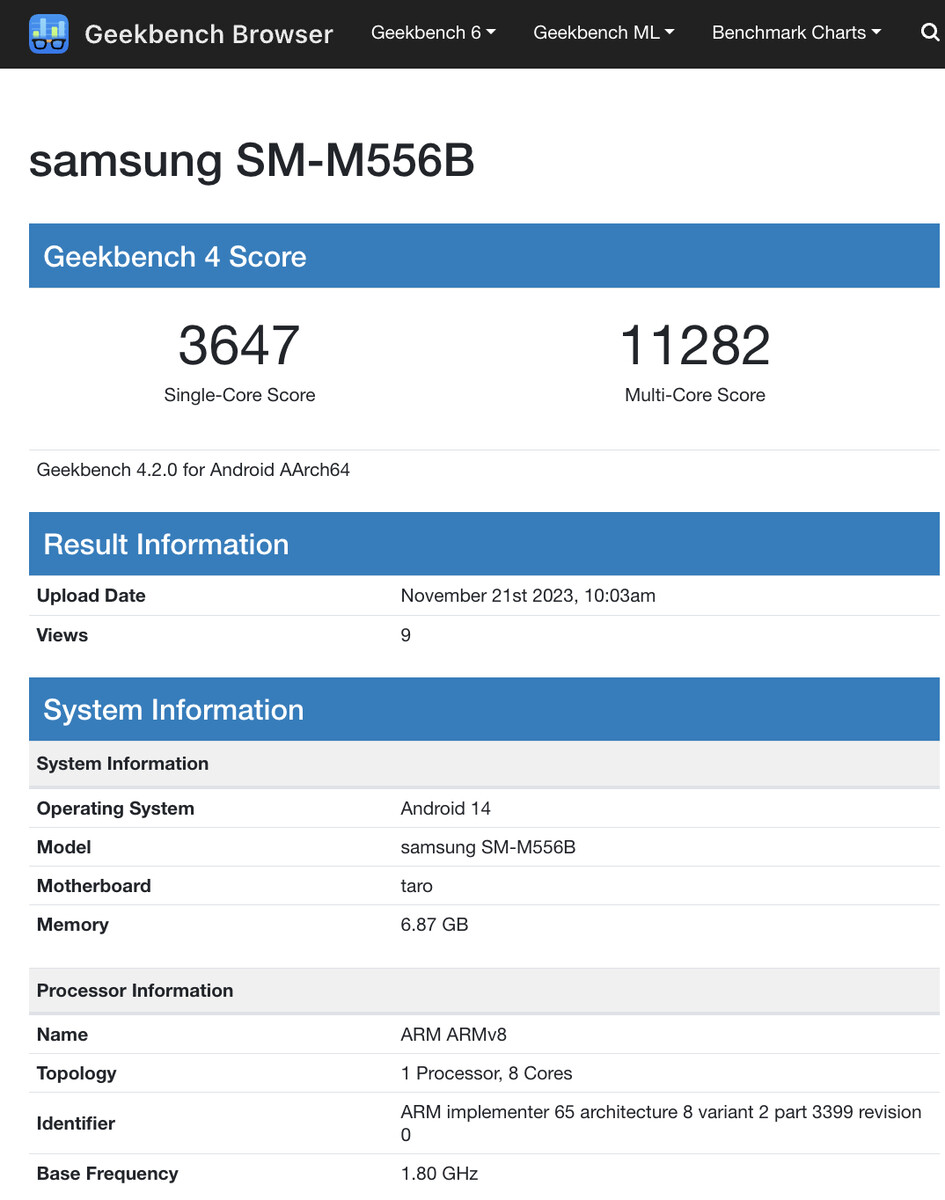This screenshot has height=1200, width=945.
Task: Click the base frequency value 1.80 GHz
Action: tap(439, 1174)
